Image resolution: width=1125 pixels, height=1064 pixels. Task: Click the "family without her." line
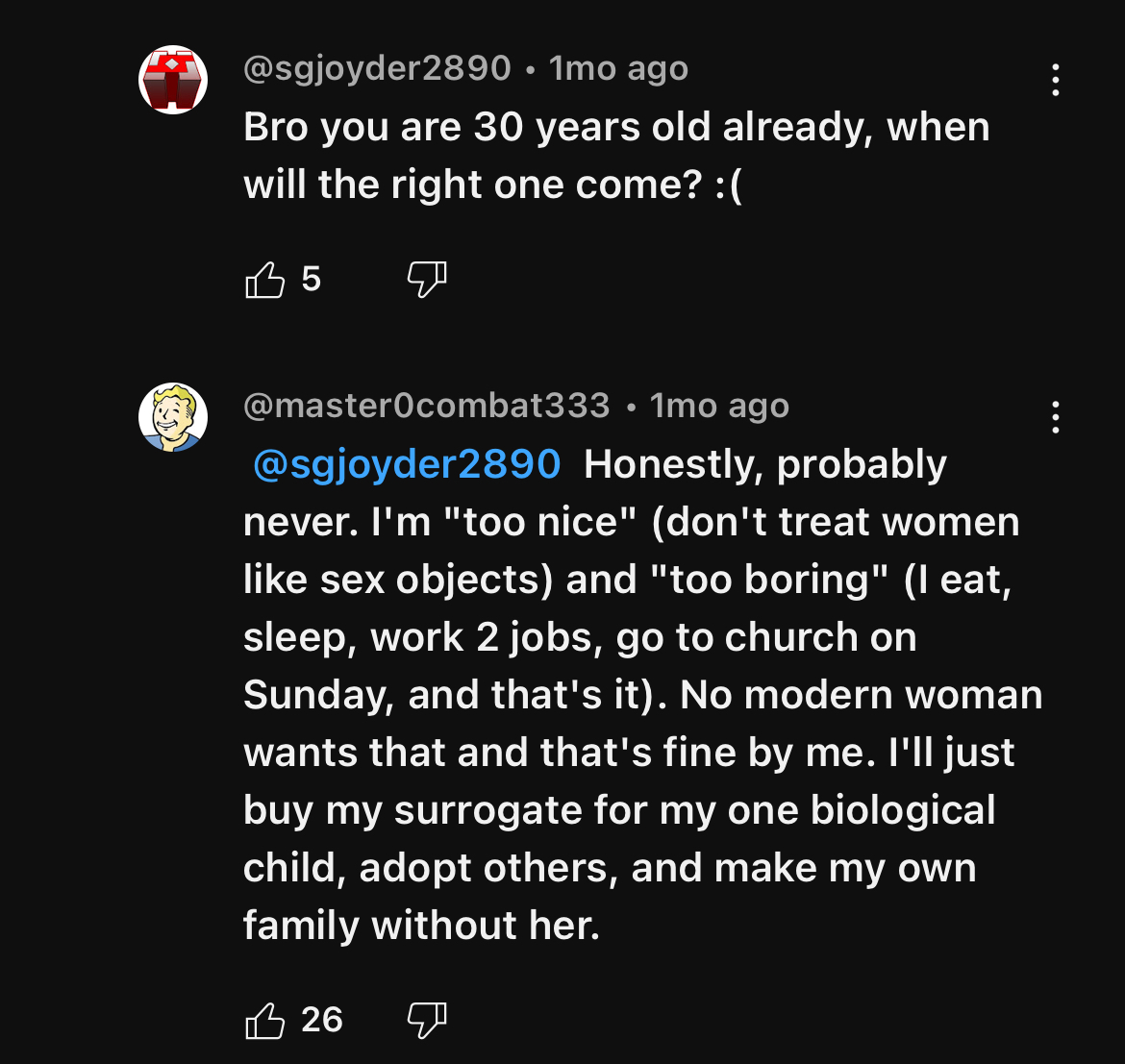pyautogui.click(x=421, y=926)
